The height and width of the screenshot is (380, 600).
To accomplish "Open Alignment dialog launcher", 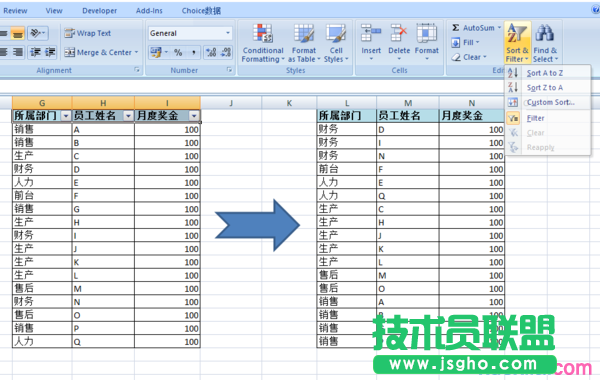I will point(137,70).
